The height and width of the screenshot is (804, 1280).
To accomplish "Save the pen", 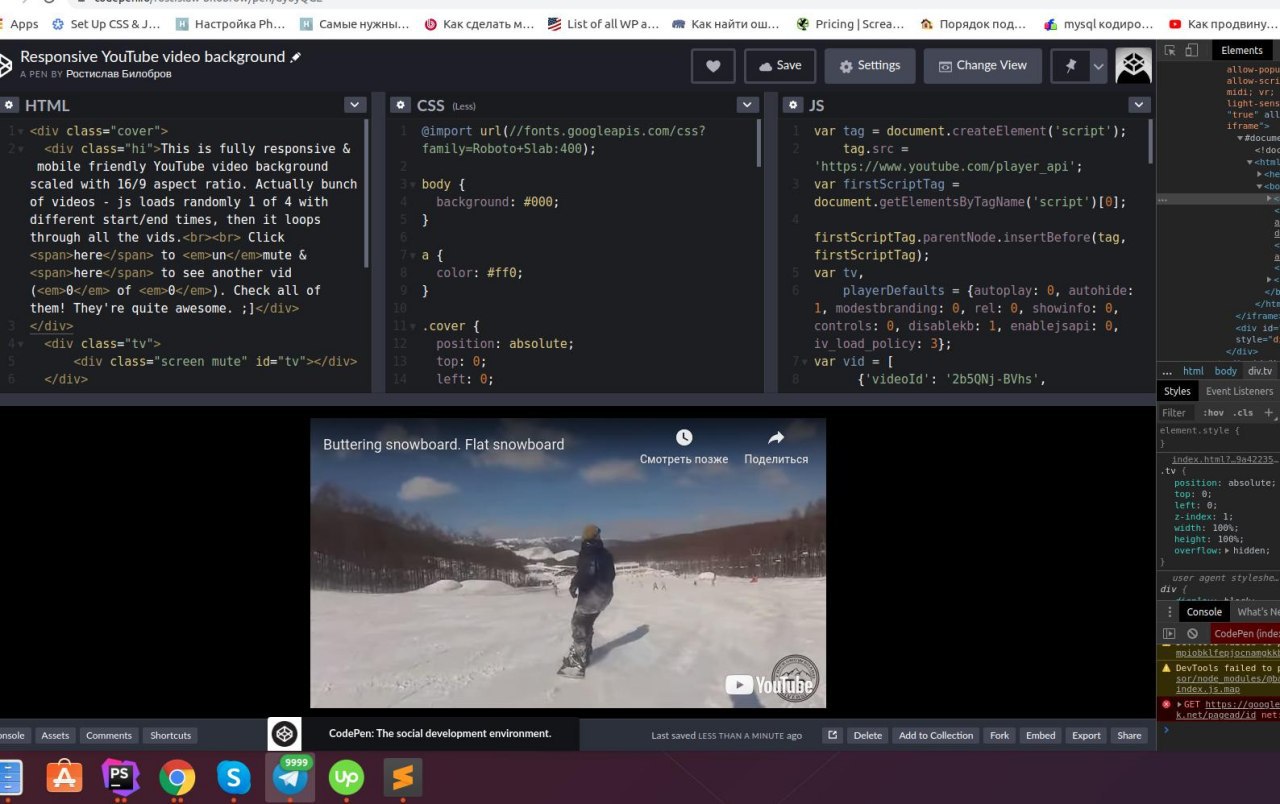I will tap(780, 66).
